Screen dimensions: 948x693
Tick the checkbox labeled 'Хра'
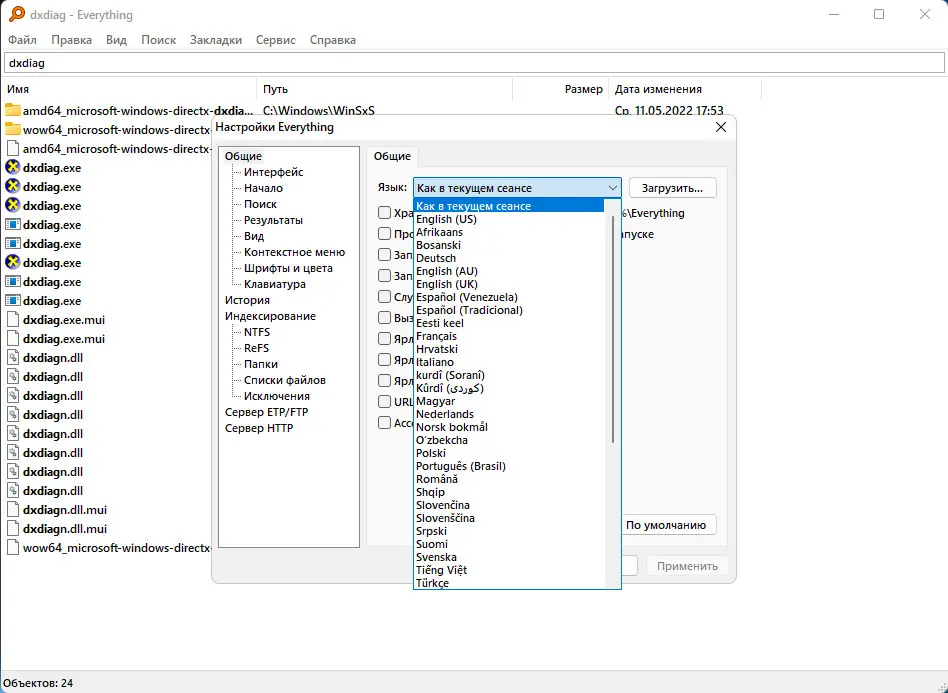[384, 212]
